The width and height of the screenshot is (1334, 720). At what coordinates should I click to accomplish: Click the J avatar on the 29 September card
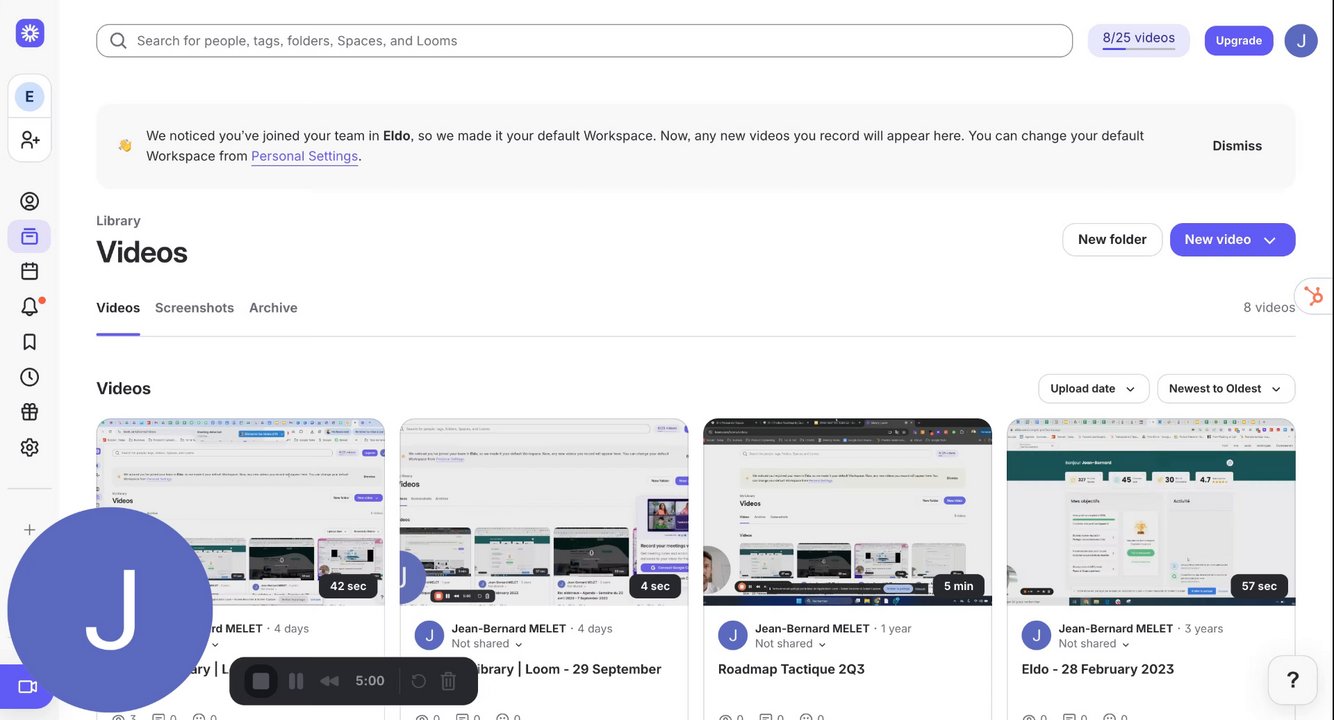coord(429,635)
